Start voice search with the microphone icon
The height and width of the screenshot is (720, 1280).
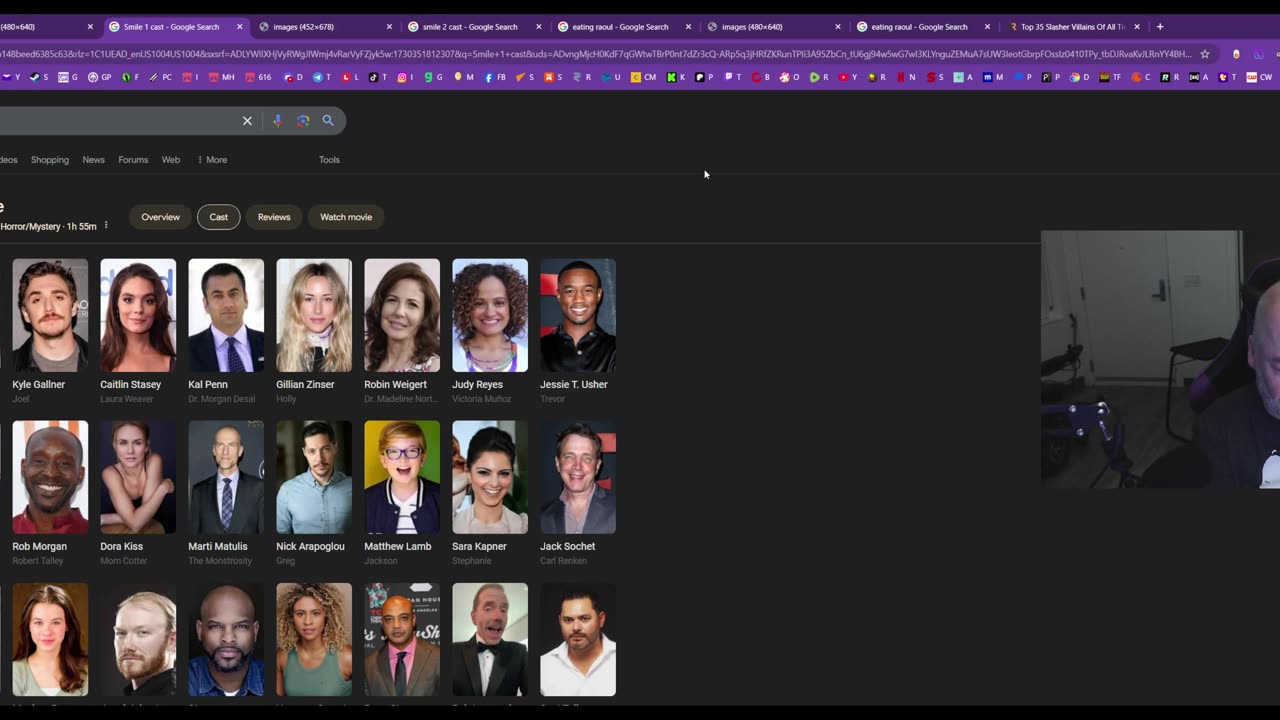pyautogui.click(x=277, y=121)
